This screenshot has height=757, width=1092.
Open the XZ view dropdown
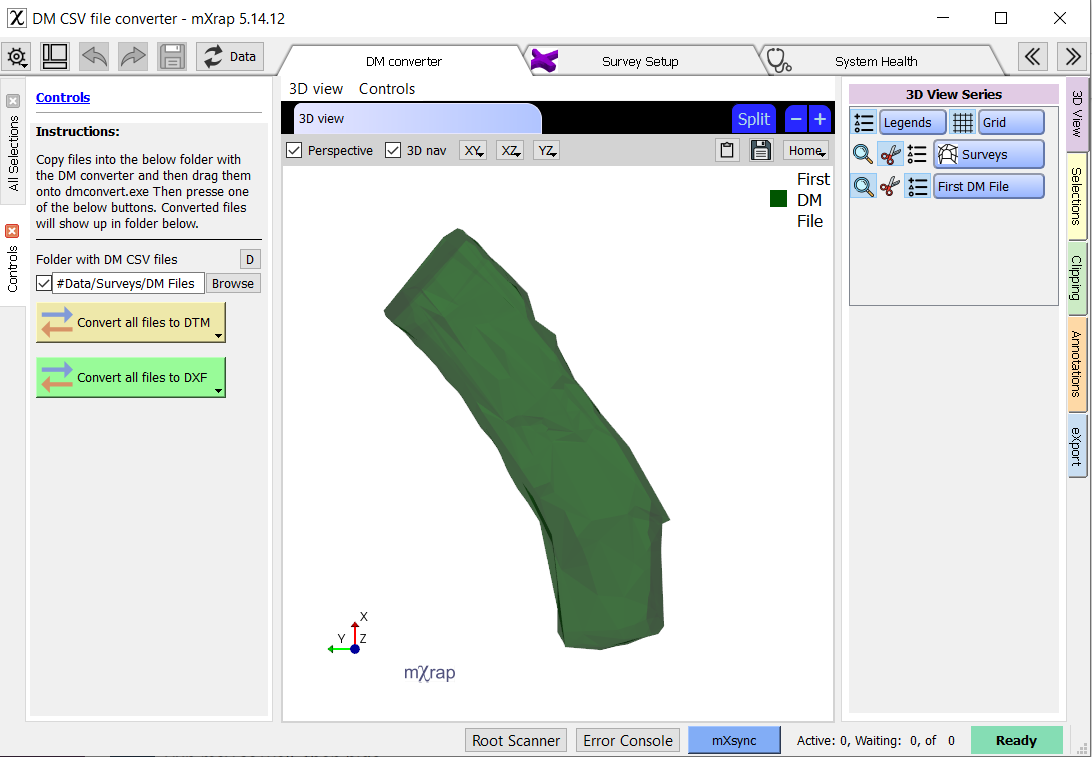point(510,150)
